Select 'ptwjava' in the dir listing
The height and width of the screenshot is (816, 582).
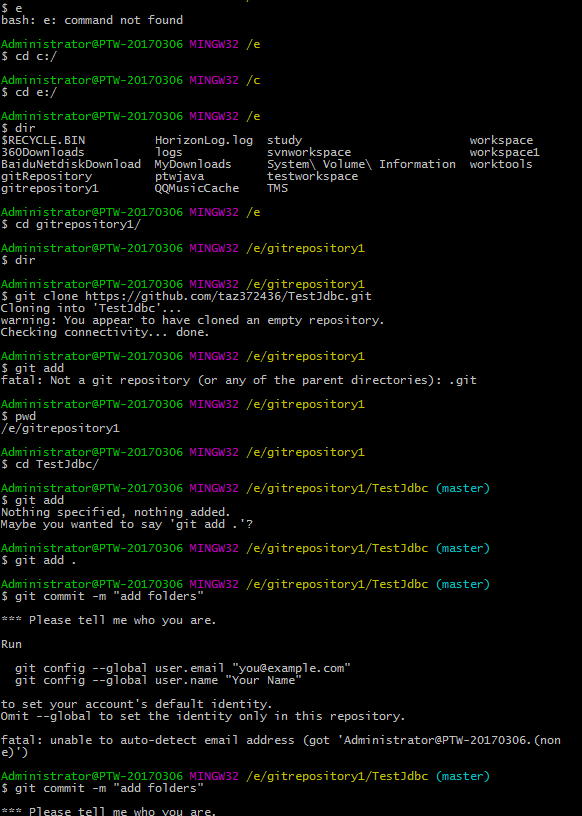point(179,176)
